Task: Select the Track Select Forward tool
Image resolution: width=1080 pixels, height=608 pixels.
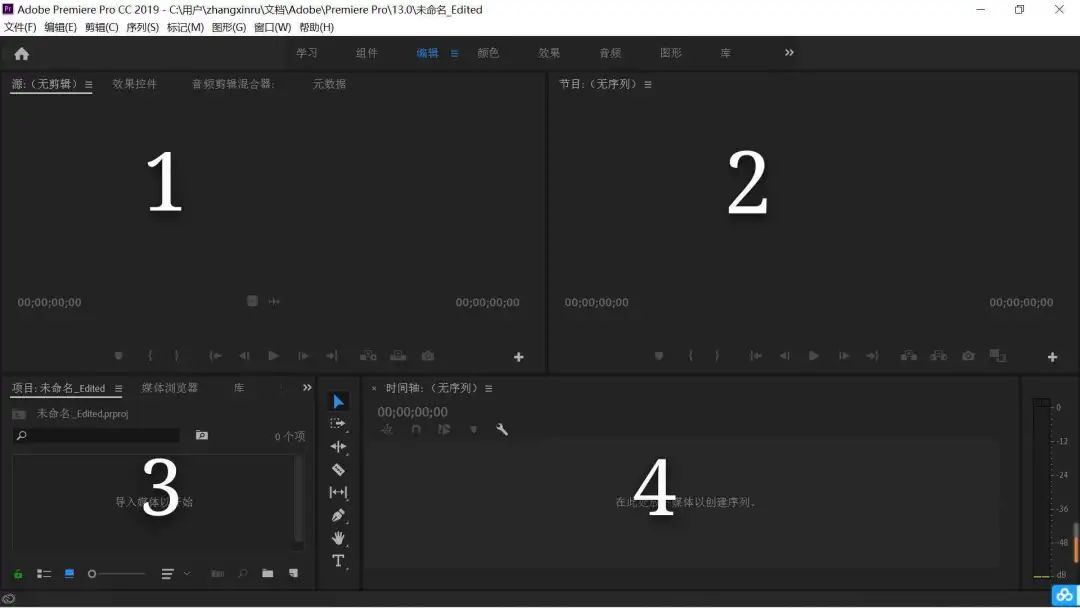Action: click(338, 424)
